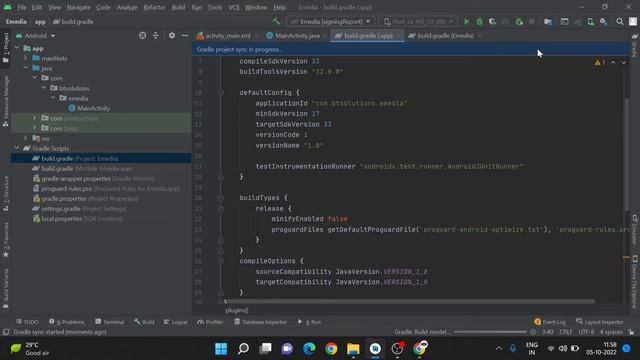Expand the manifests folder
Screen dimensions: 640x360
26,58
